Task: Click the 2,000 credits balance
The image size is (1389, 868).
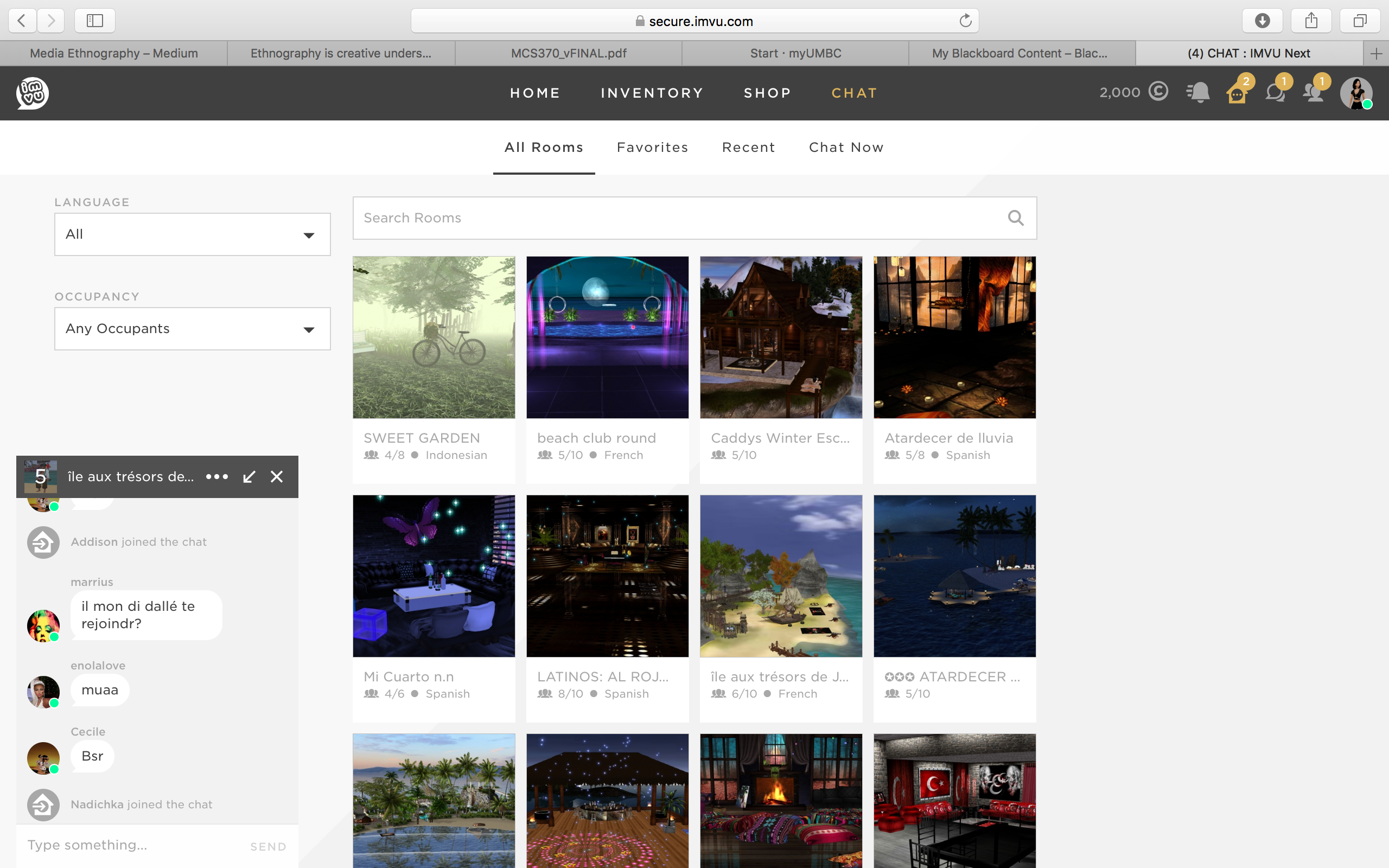Action: click(x=1120, y=92)
